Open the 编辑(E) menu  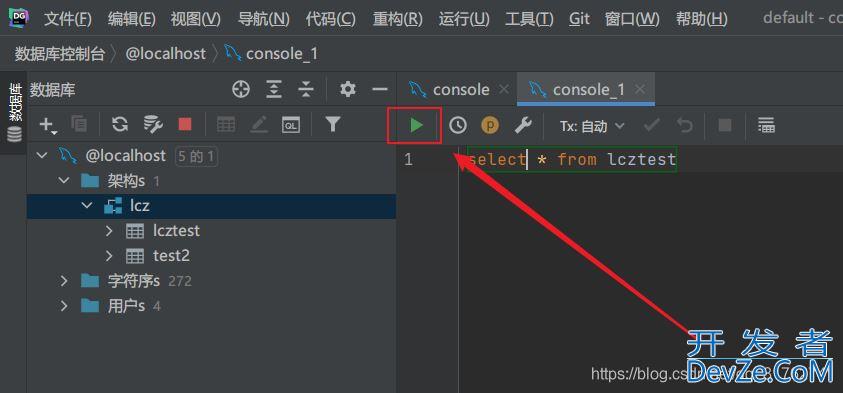132,19
